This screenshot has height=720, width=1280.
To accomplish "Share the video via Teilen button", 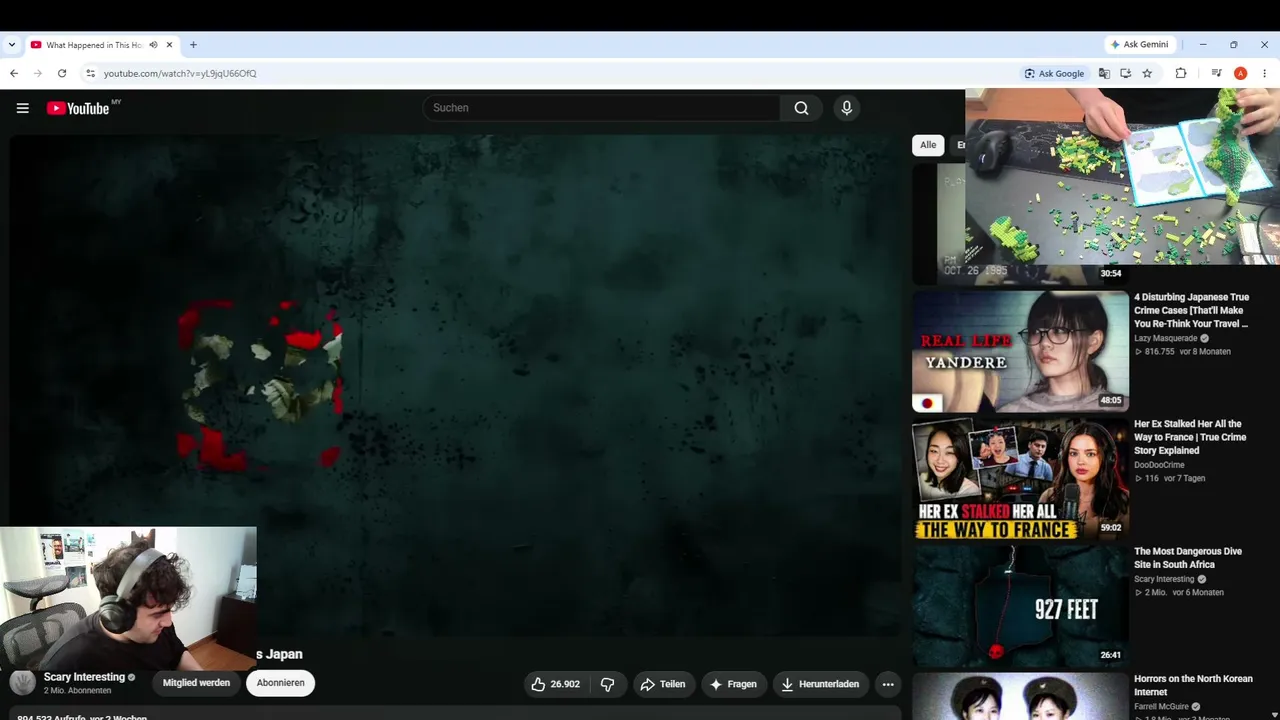I will [663, 684].
